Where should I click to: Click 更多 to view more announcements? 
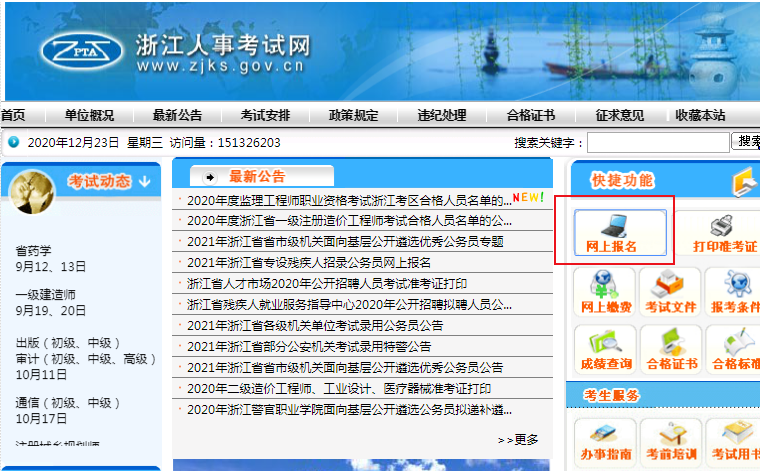[518, 439]
